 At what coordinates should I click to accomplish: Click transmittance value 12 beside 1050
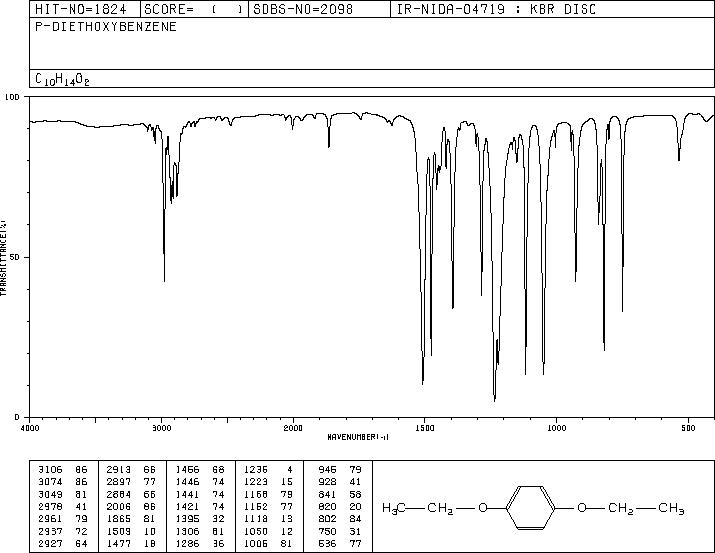tap(287, 532)
